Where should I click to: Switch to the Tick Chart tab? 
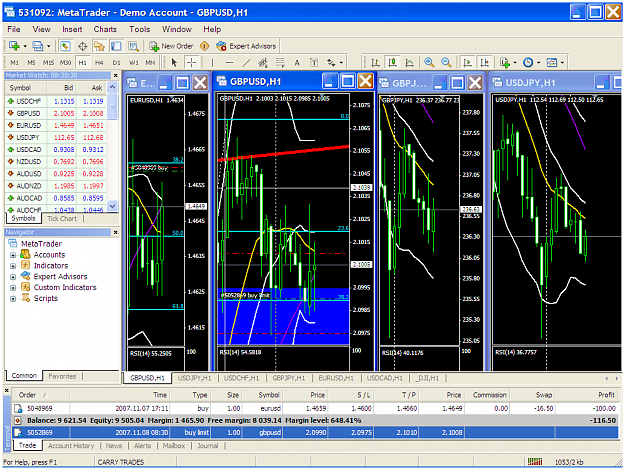tap(62, 218)
